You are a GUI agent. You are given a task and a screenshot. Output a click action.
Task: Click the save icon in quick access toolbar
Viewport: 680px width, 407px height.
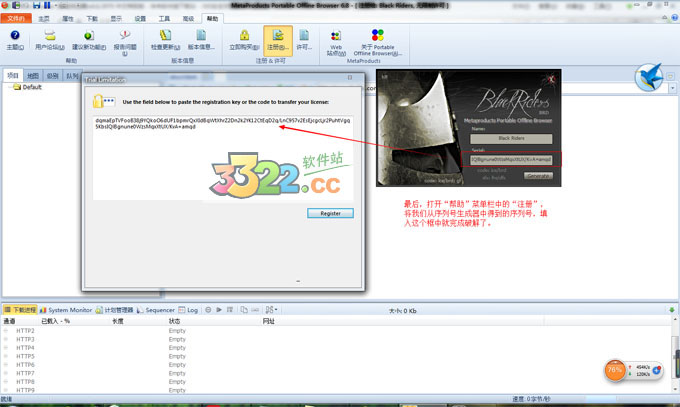tap(37, 5)
